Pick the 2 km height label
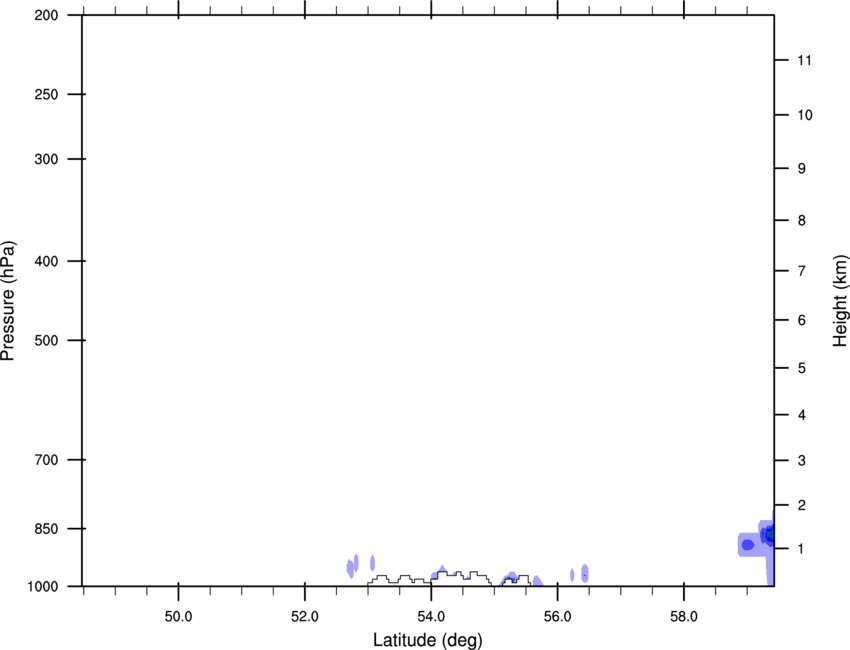 [801, 505]
